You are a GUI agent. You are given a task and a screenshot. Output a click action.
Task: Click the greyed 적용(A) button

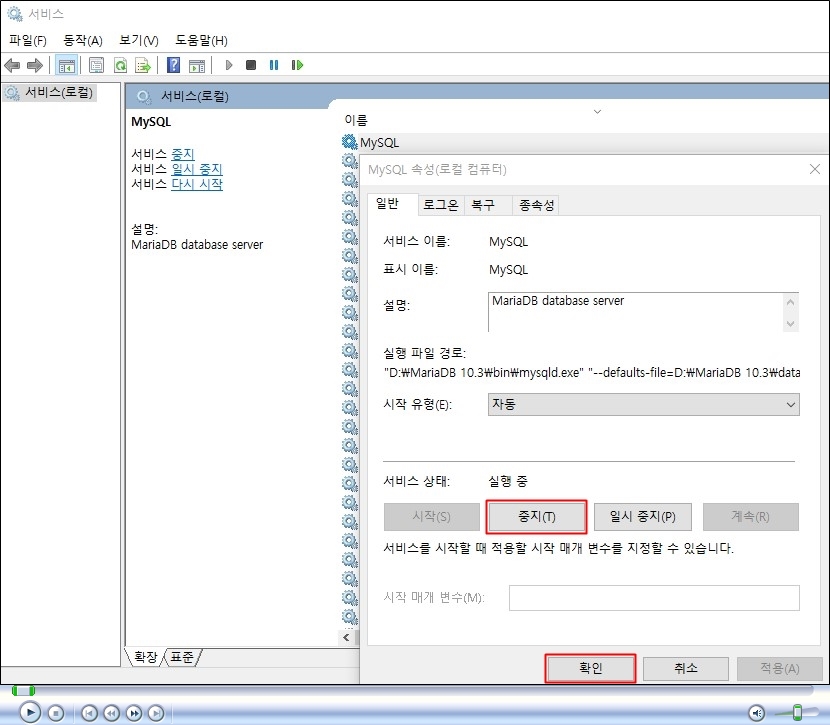pos(780,668)
